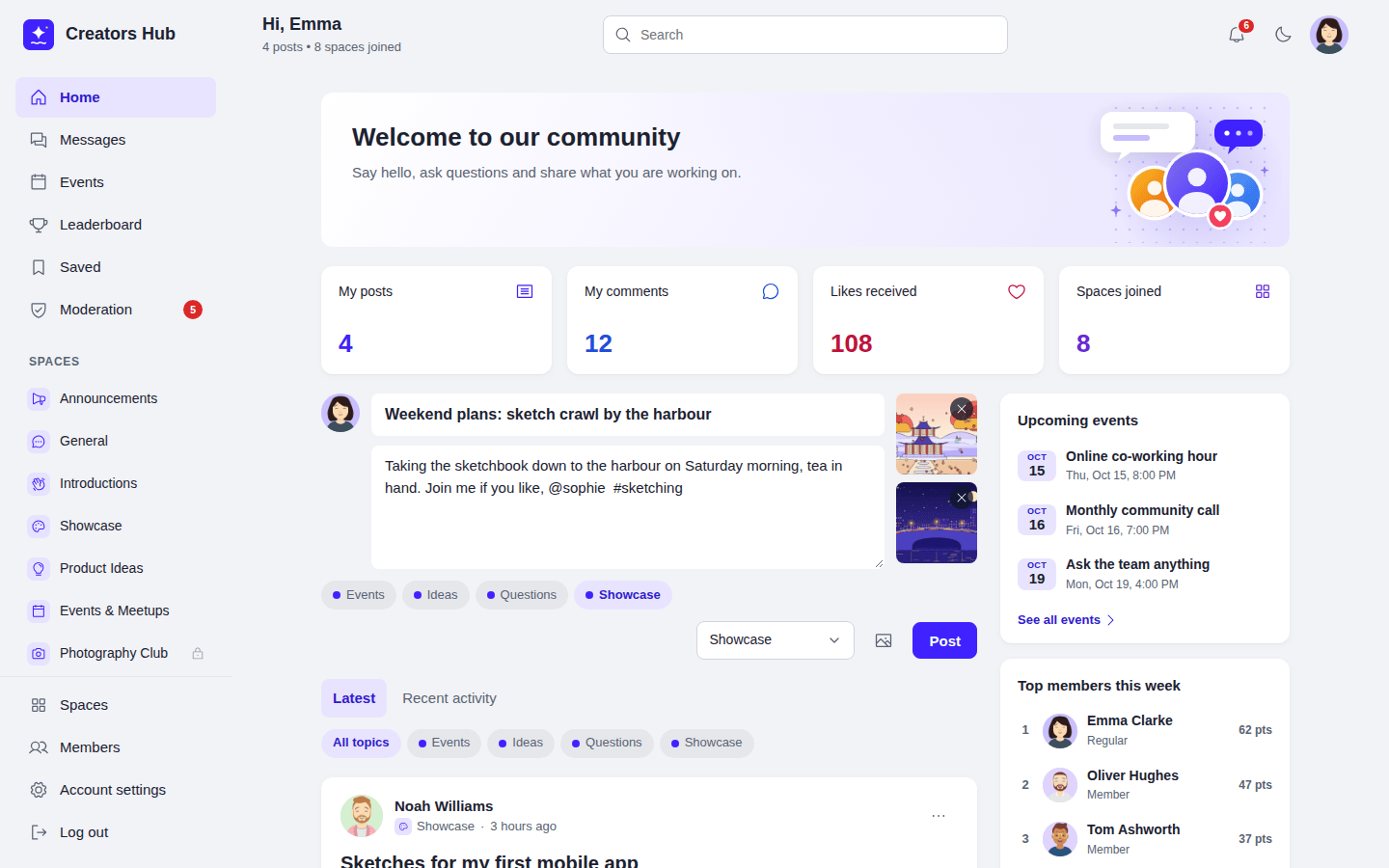
Task: Open the Events & Meetups space
Action: point(116,610)
